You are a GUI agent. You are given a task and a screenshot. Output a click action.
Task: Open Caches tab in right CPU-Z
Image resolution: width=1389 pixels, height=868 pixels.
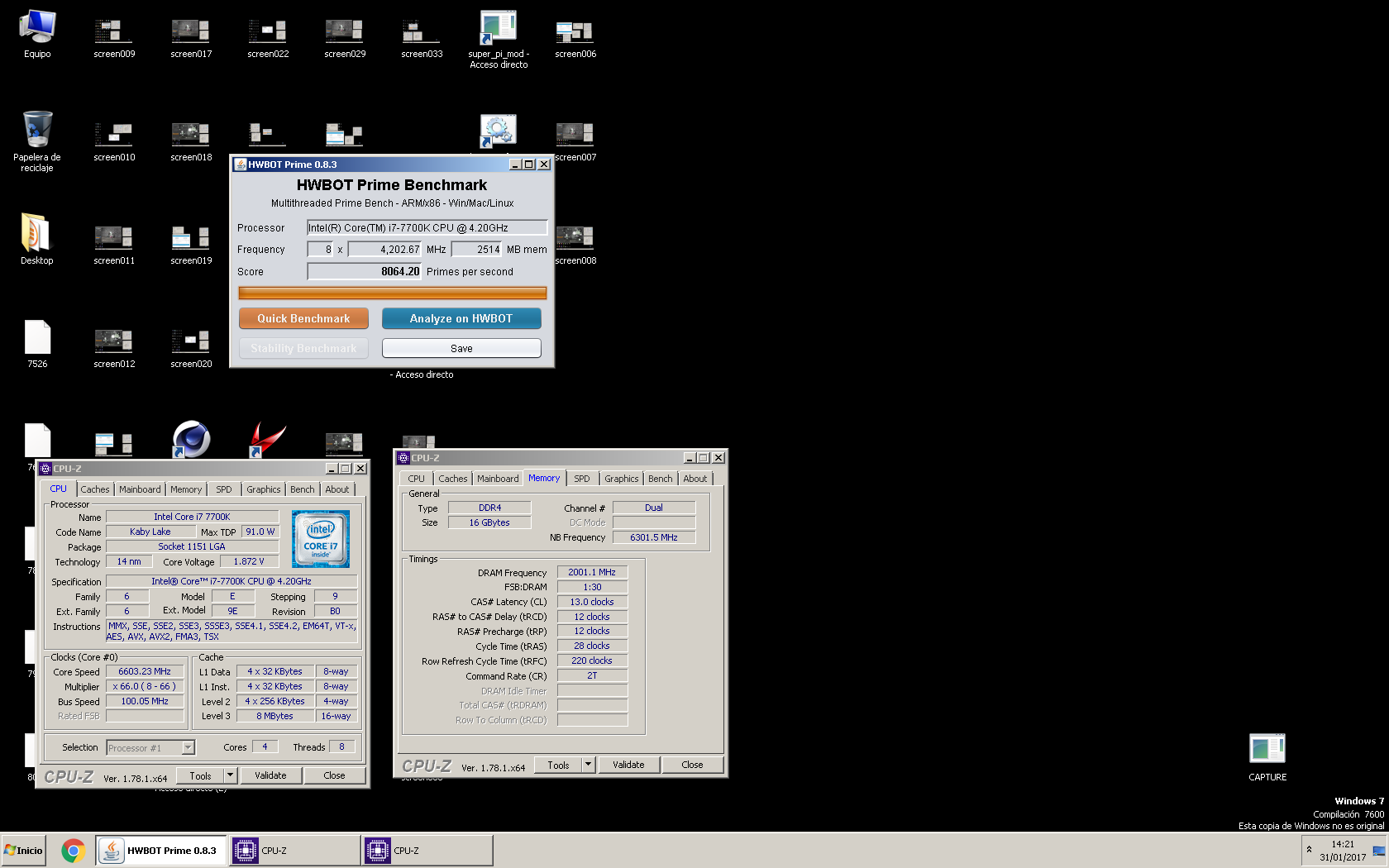click(453, 479)
